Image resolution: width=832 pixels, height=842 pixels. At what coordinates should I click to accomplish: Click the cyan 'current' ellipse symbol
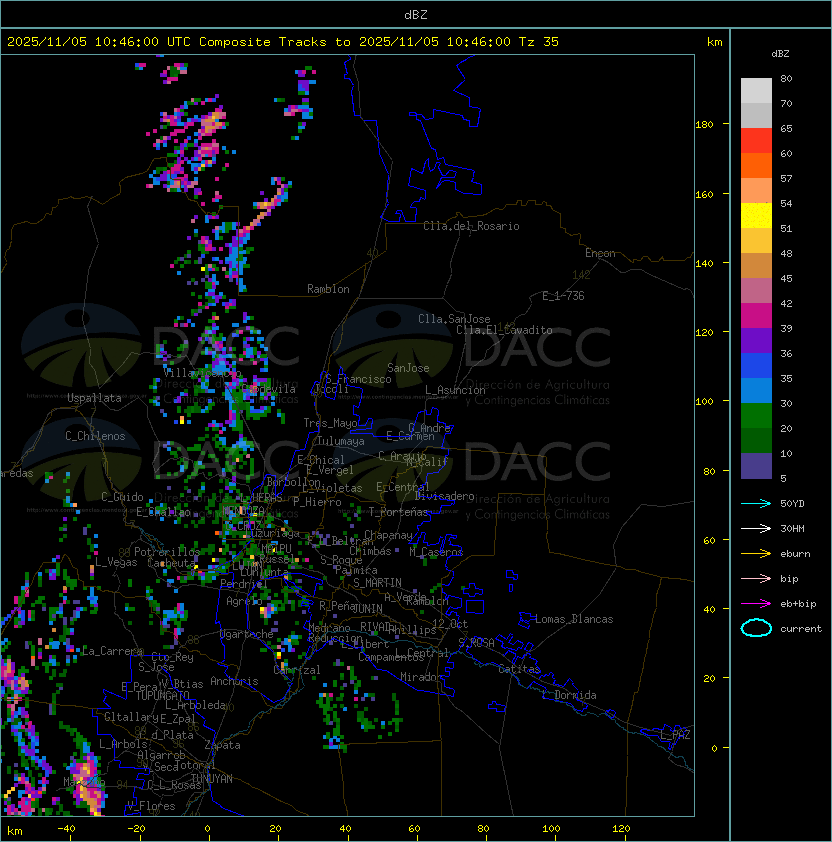point(756,628)
